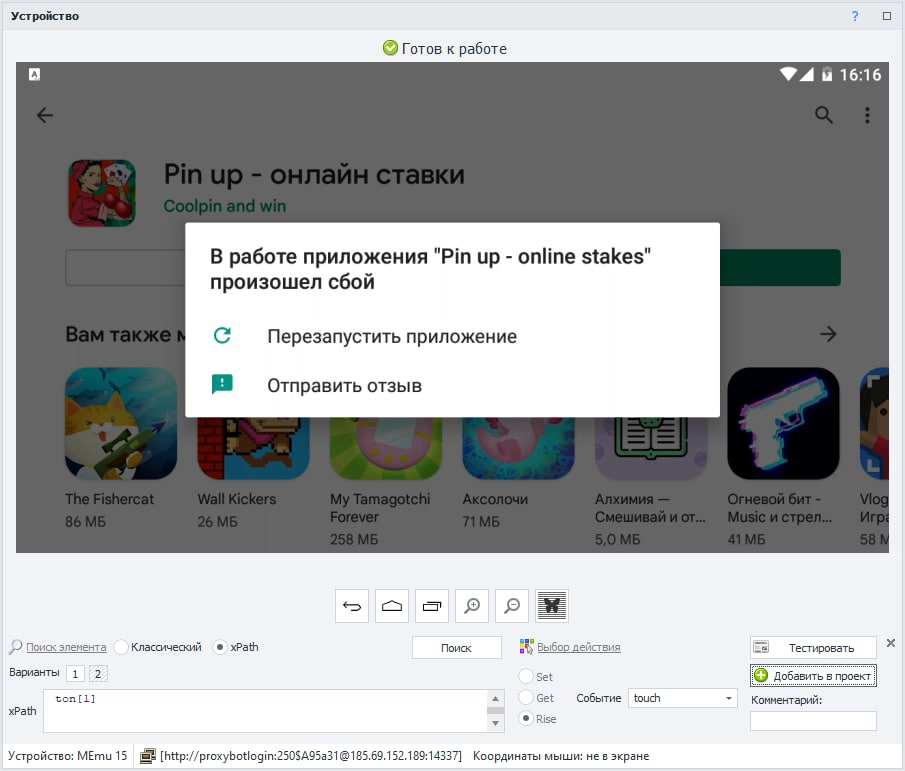The image size is (905, 771).
Task: Click the proxy icon in status bar
Action: click(x=148, y=756)
